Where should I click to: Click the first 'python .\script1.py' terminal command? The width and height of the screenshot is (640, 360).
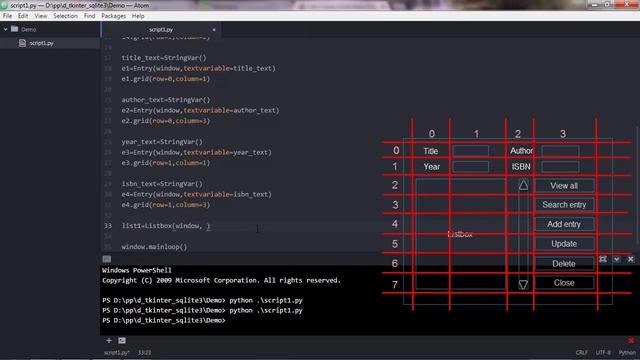(x=266, y=300)
